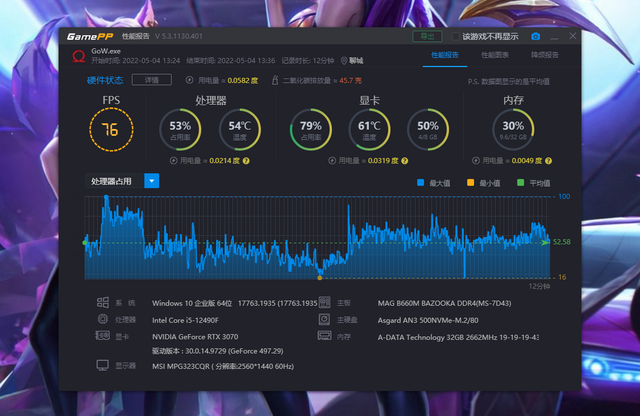
Task: Click the 100 maximum axis label
Action: [564, 197]
